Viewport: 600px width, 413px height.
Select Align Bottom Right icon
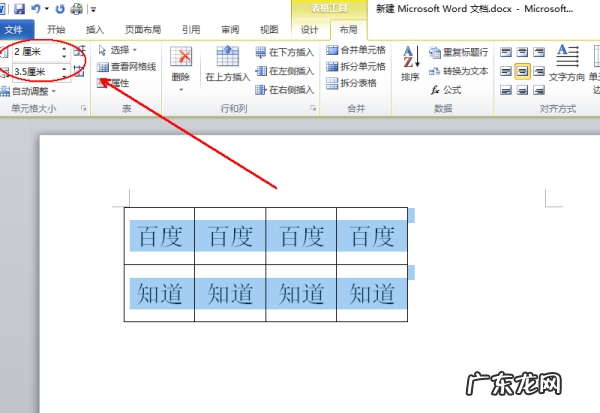tap(539, 90)
